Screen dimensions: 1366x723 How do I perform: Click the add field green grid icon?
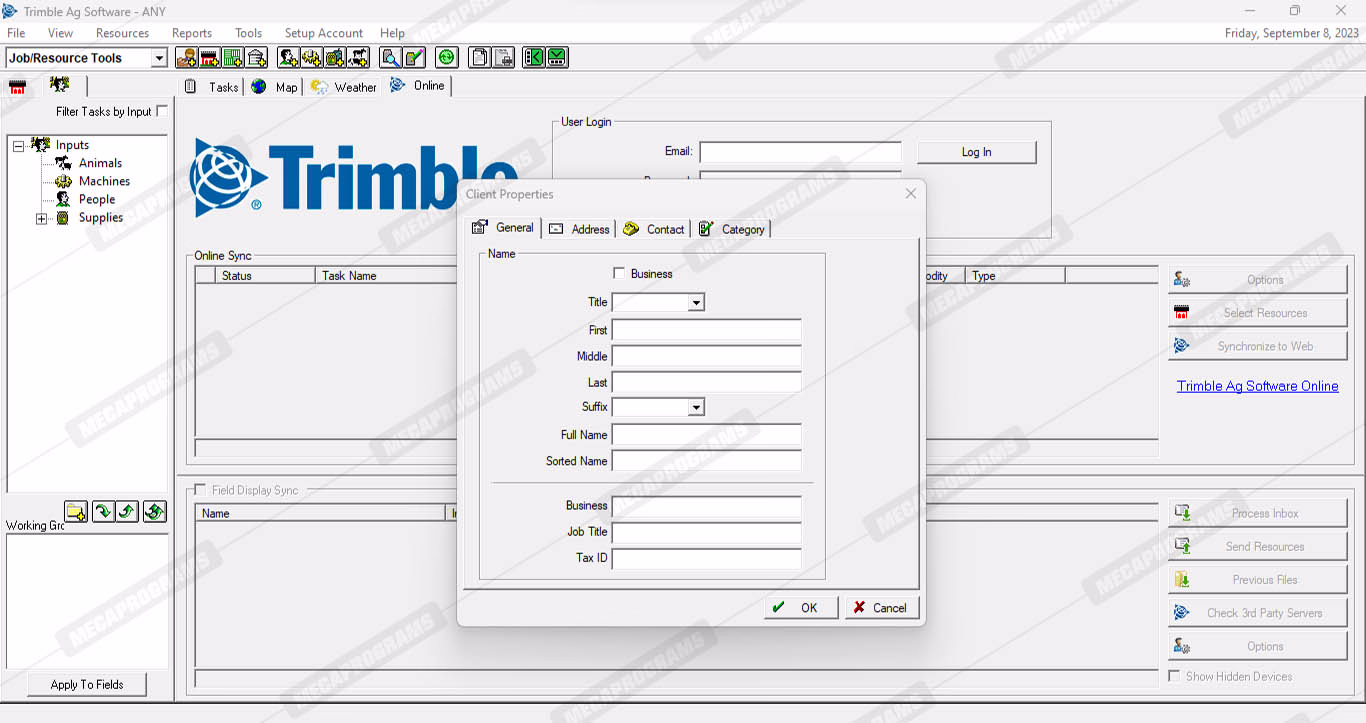coord(233,58)
